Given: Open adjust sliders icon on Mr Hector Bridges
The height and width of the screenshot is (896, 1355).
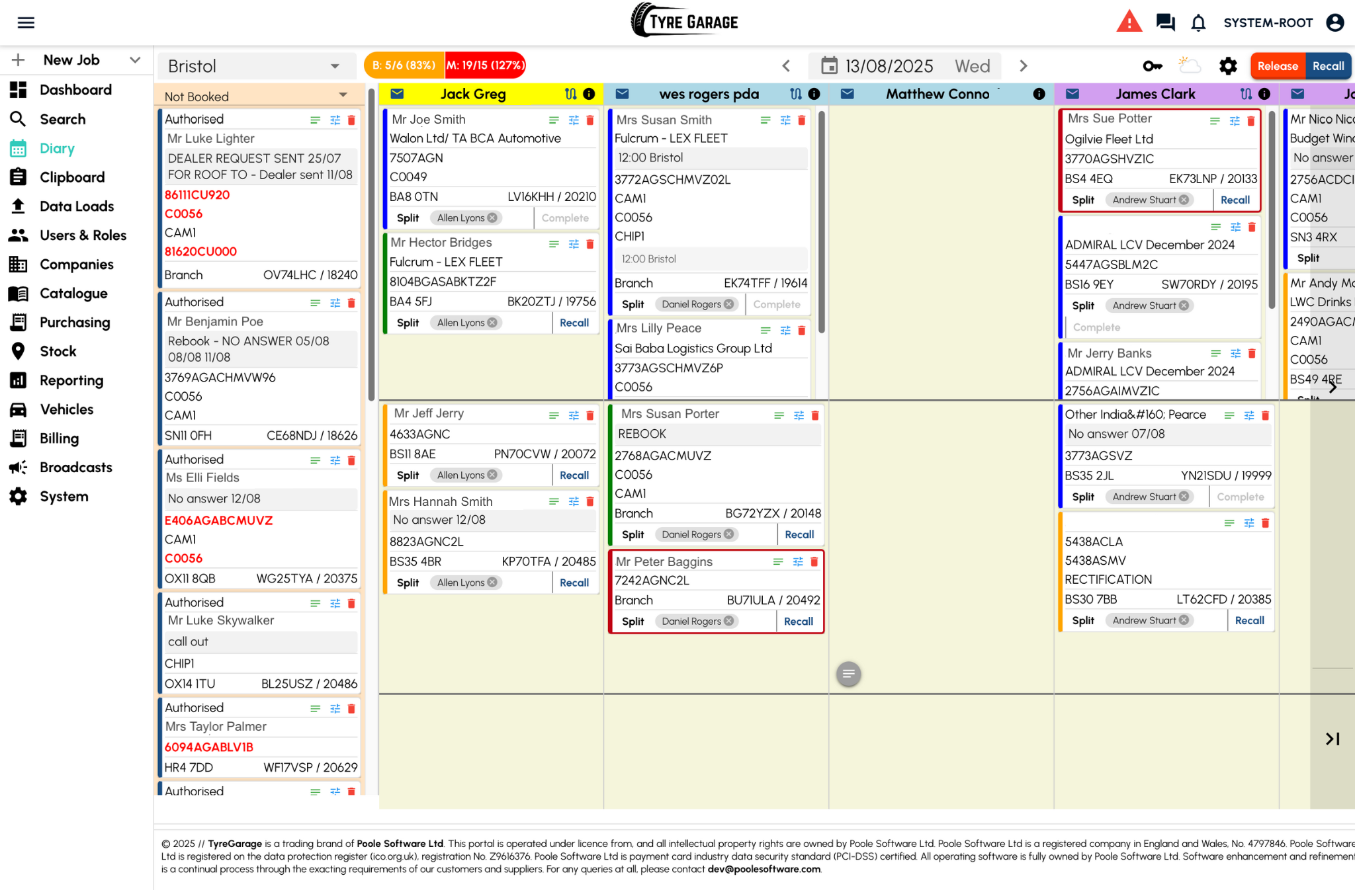Looking at the screenshot, I should 574,244.
